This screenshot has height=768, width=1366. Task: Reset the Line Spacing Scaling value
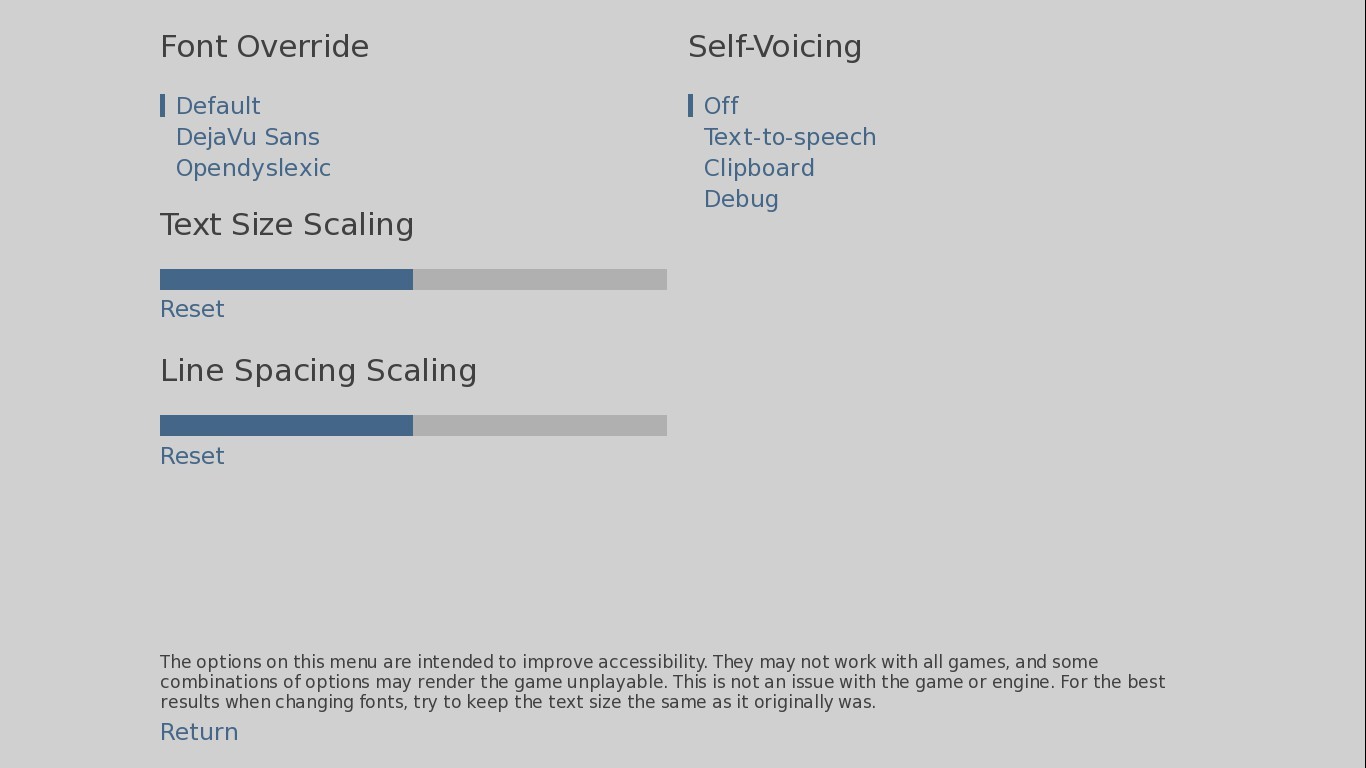click(192, 456)
